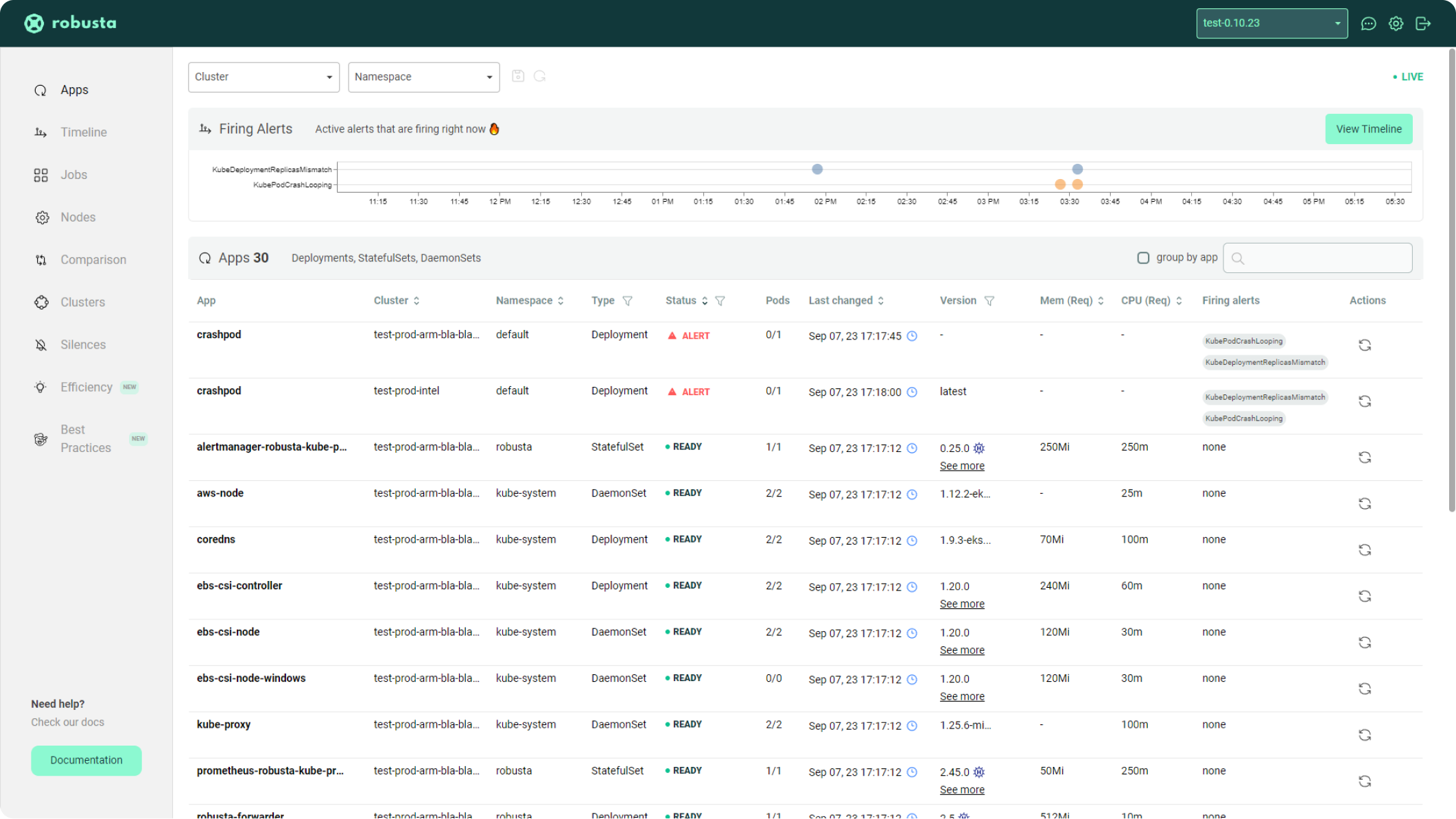Click See more under ebs-csi-controller version

(961, 604)
